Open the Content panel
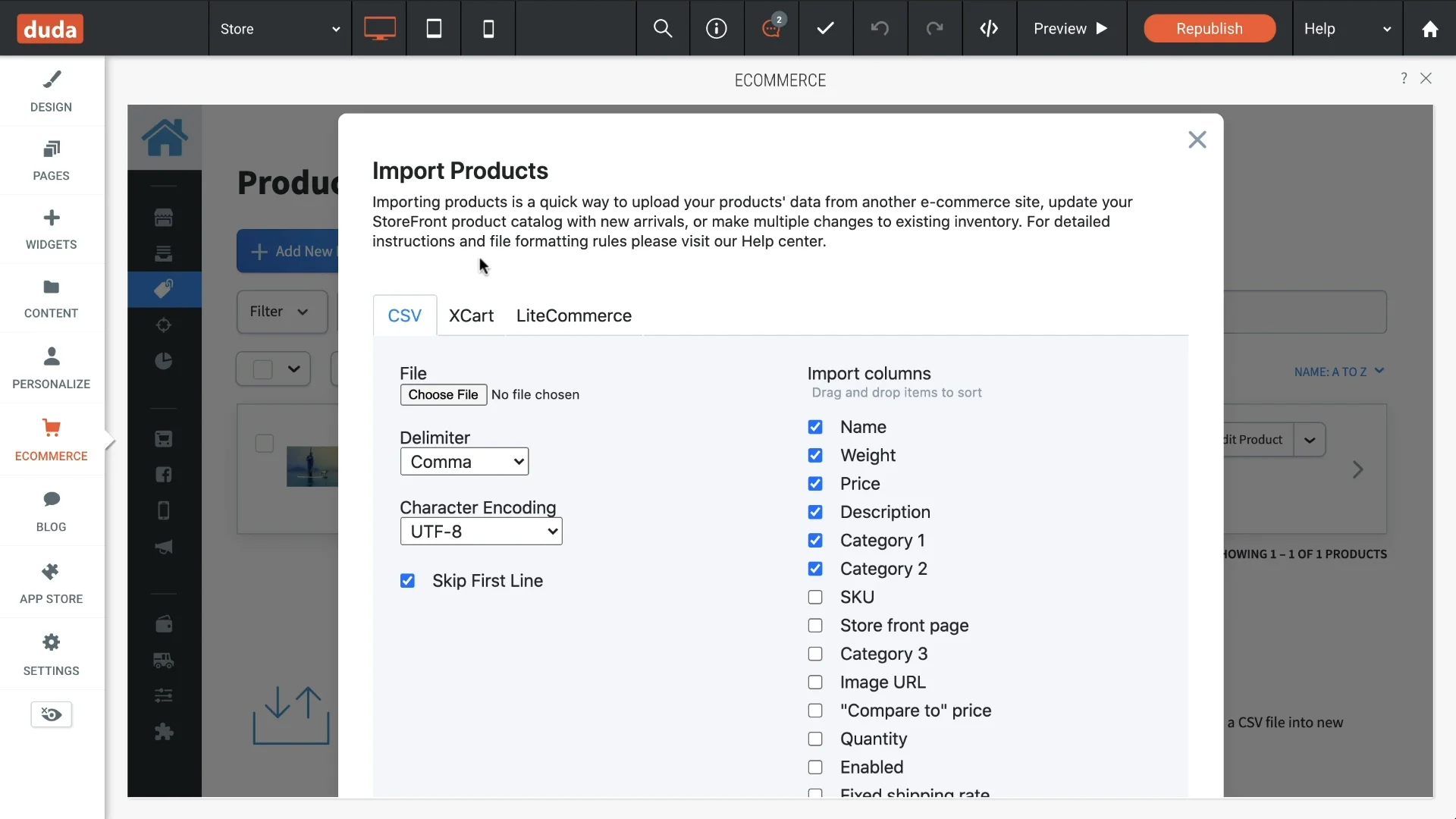1456x819 pixels. (52, 298)
